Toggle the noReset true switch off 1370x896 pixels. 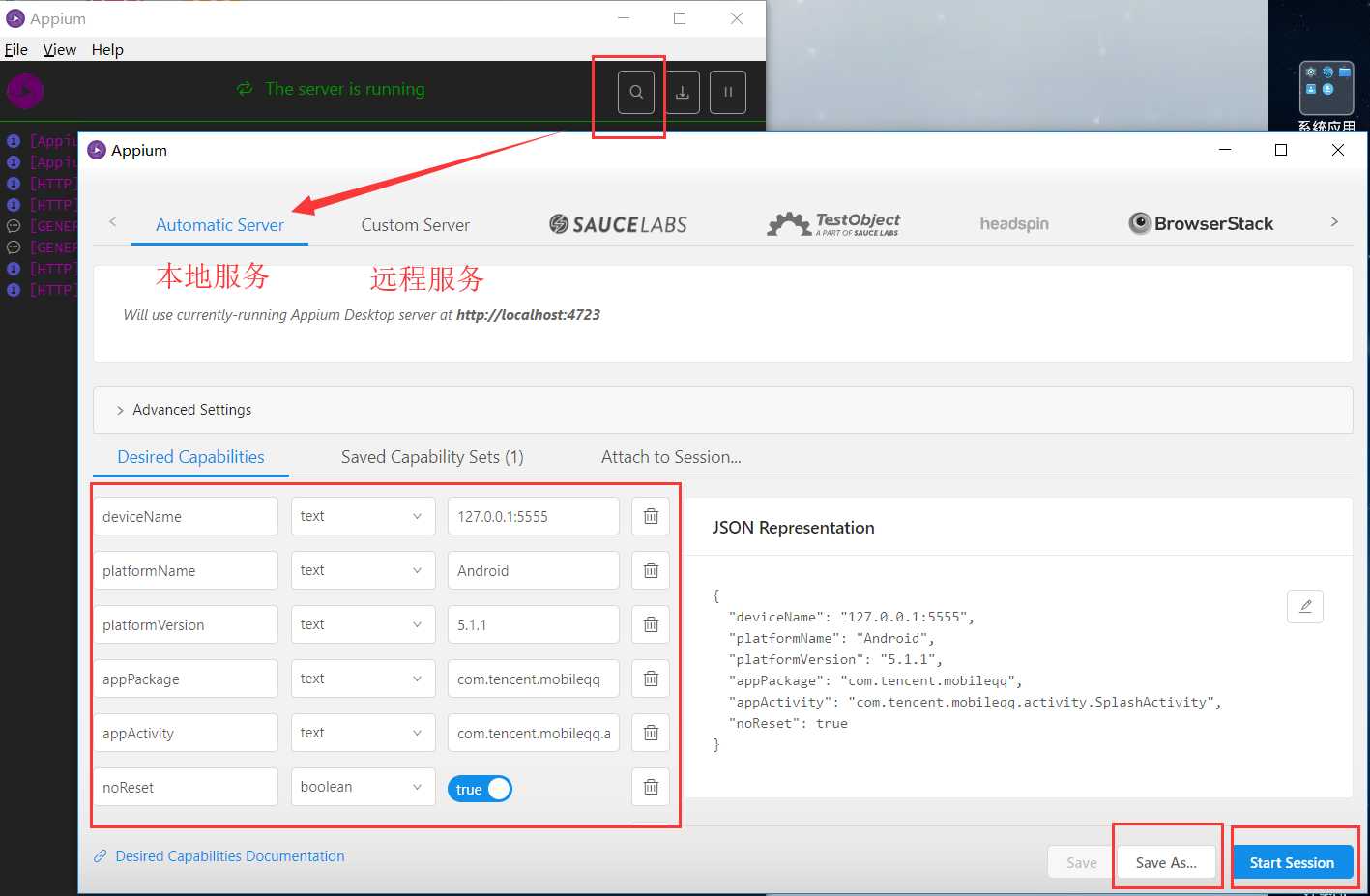click(x=480, y=789)
